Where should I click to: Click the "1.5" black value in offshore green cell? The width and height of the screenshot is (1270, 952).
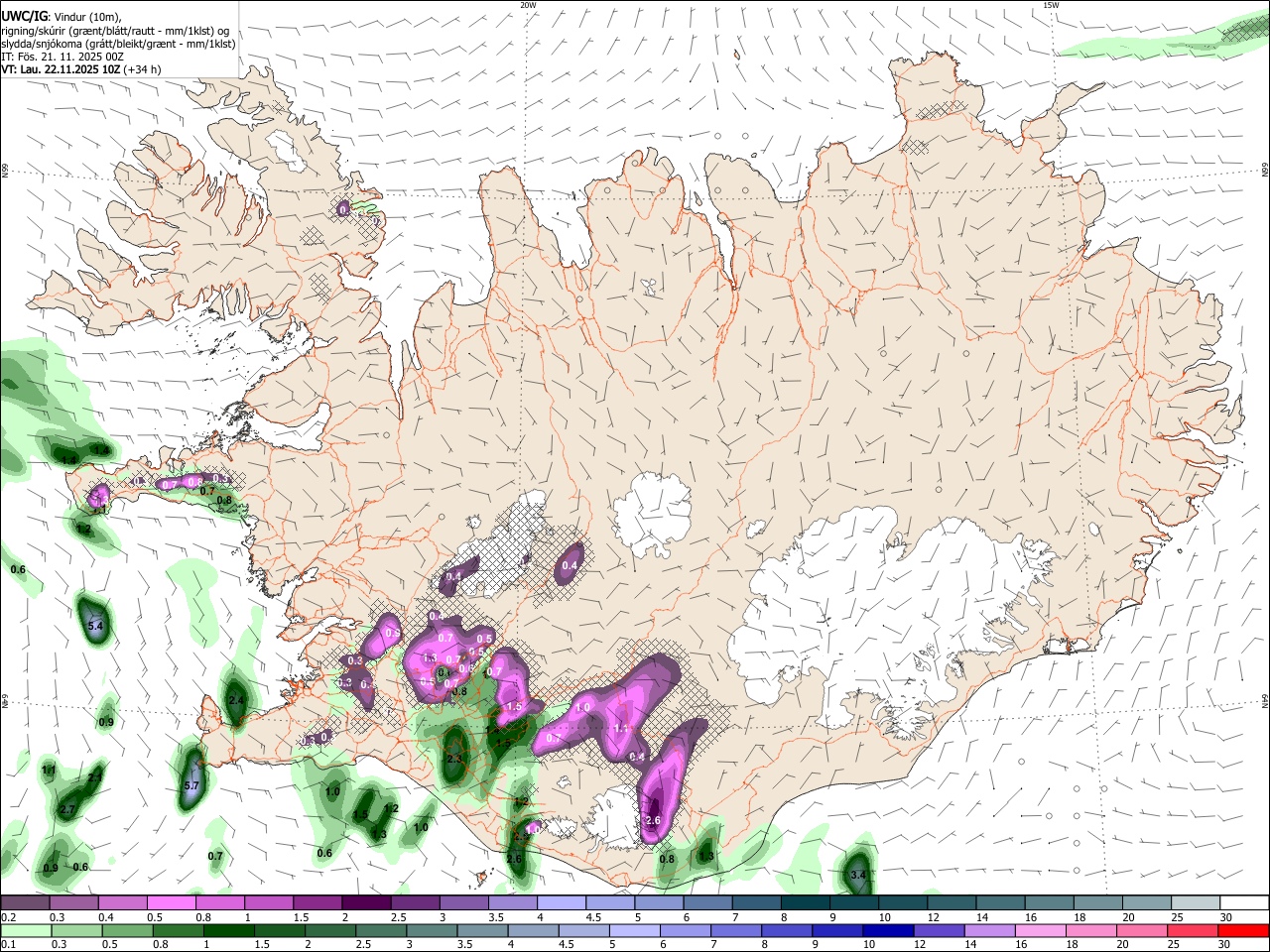coord(360,815)
